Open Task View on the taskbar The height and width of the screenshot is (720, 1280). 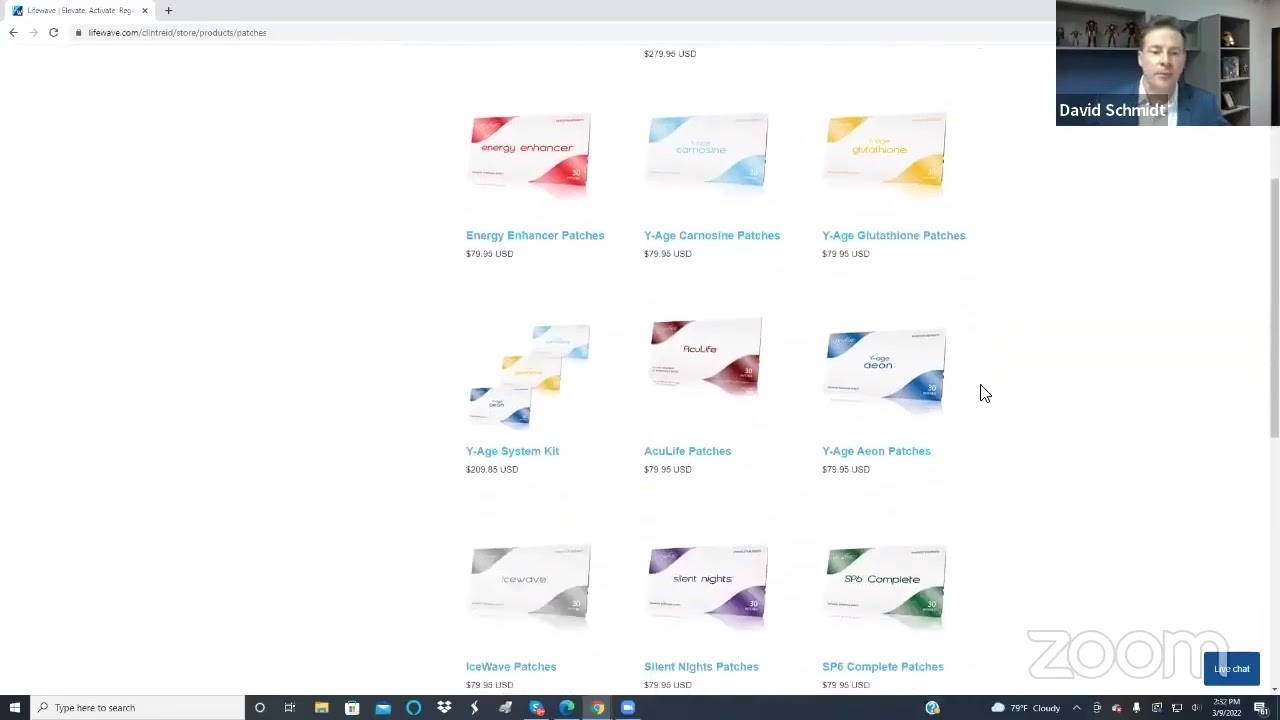290,708
